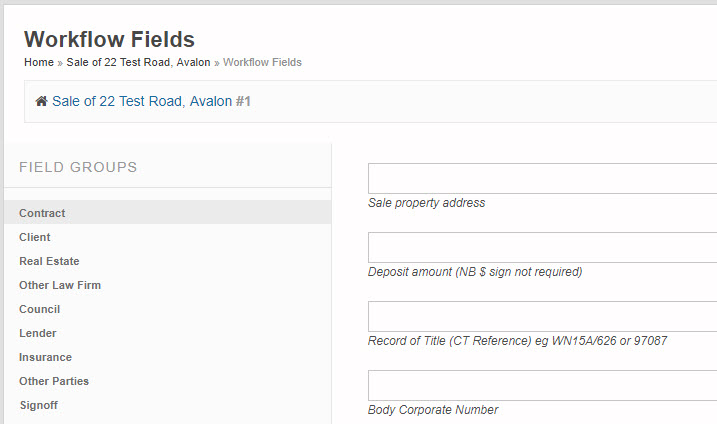Viewport: 717px width, 424px height.
Task: Select the Lender field group
Action: click(x=38, y=333)
